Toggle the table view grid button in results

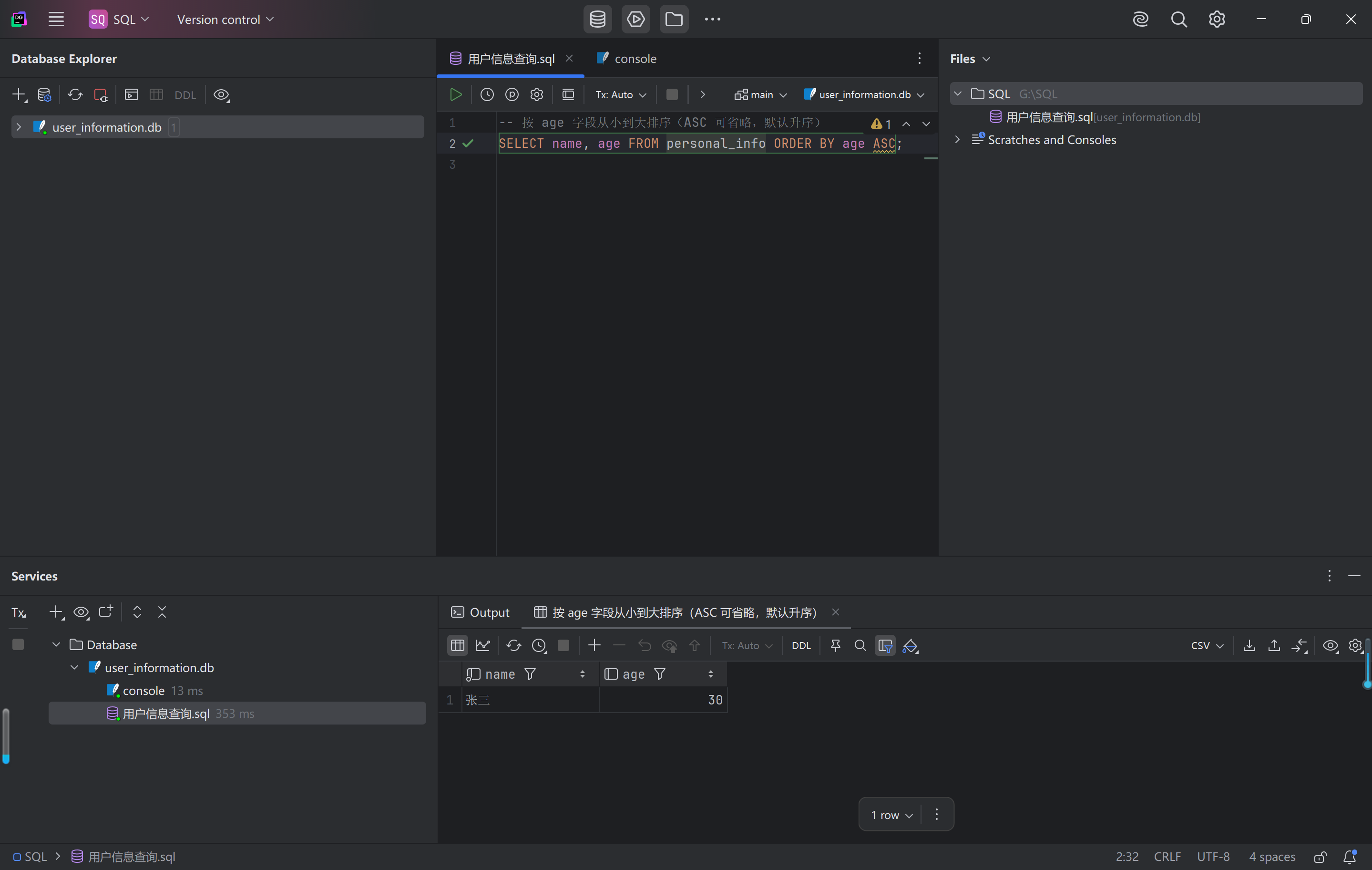[458, 645]
